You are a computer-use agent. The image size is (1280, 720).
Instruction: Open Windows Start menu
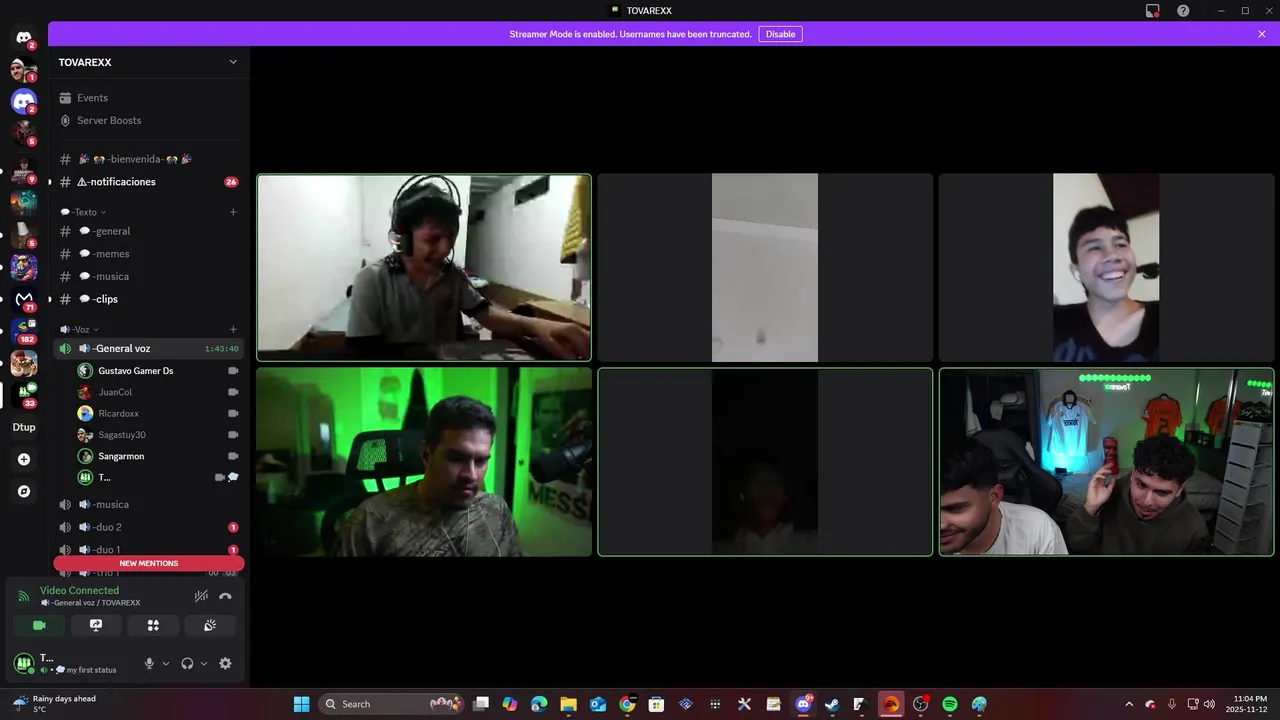tap(301, 704)
